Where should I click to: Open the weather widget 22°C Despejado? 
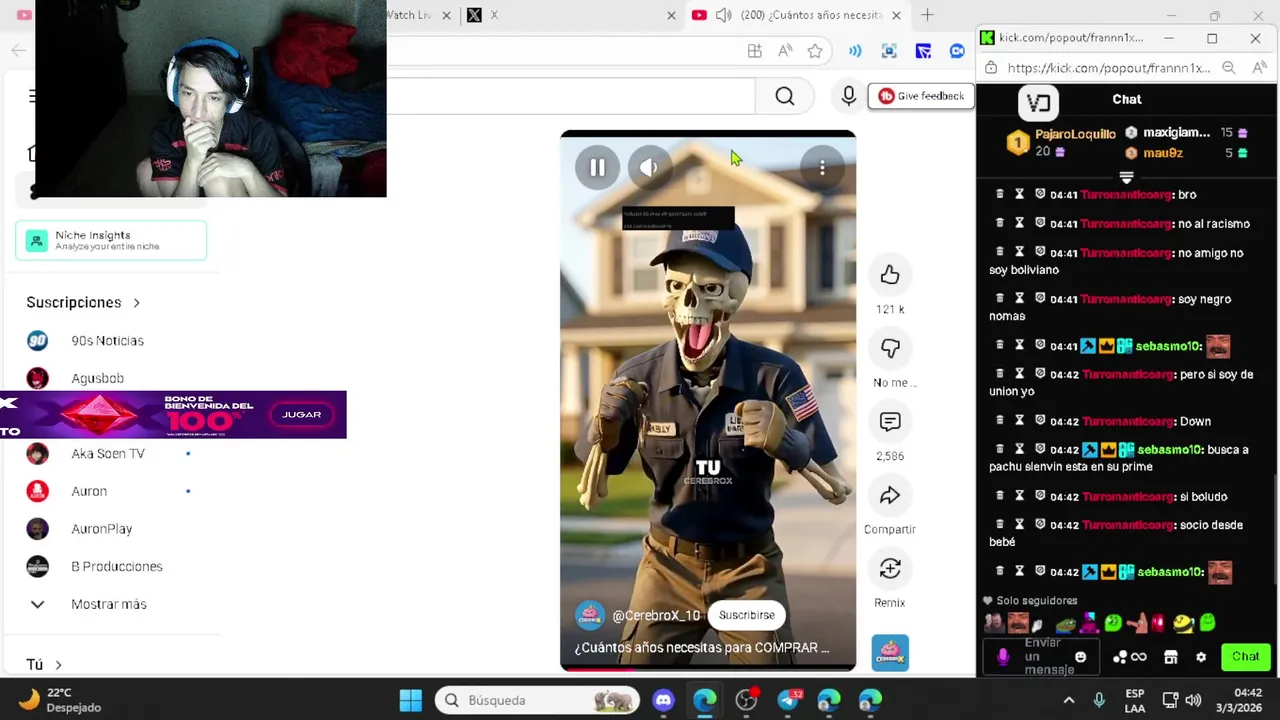tap(62, 700)
